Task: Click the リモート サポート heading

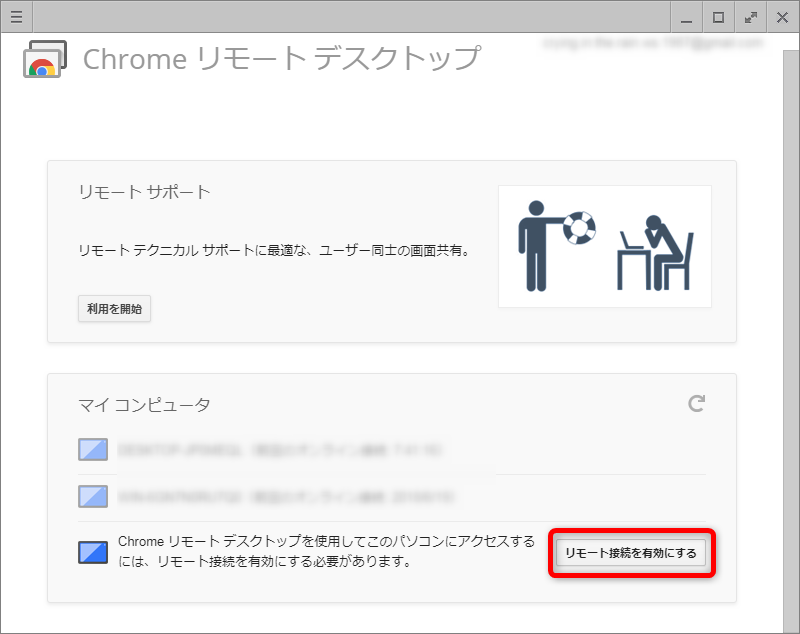Action: point(144,192)
